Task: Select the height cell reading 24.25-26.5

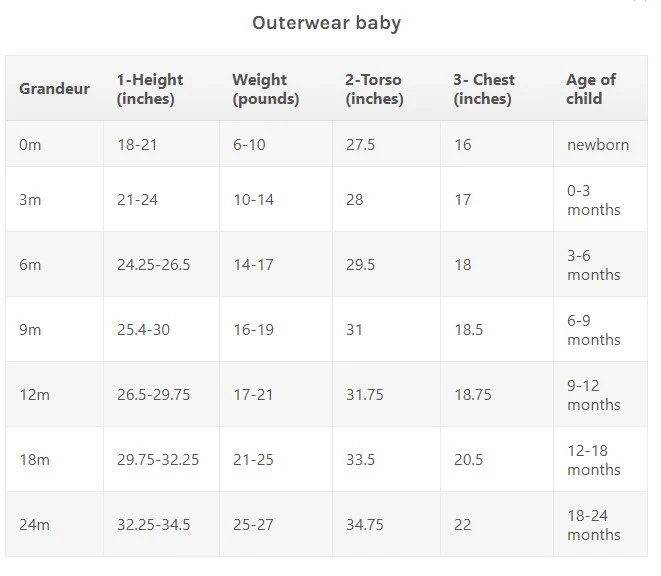Action: point(153,265)
